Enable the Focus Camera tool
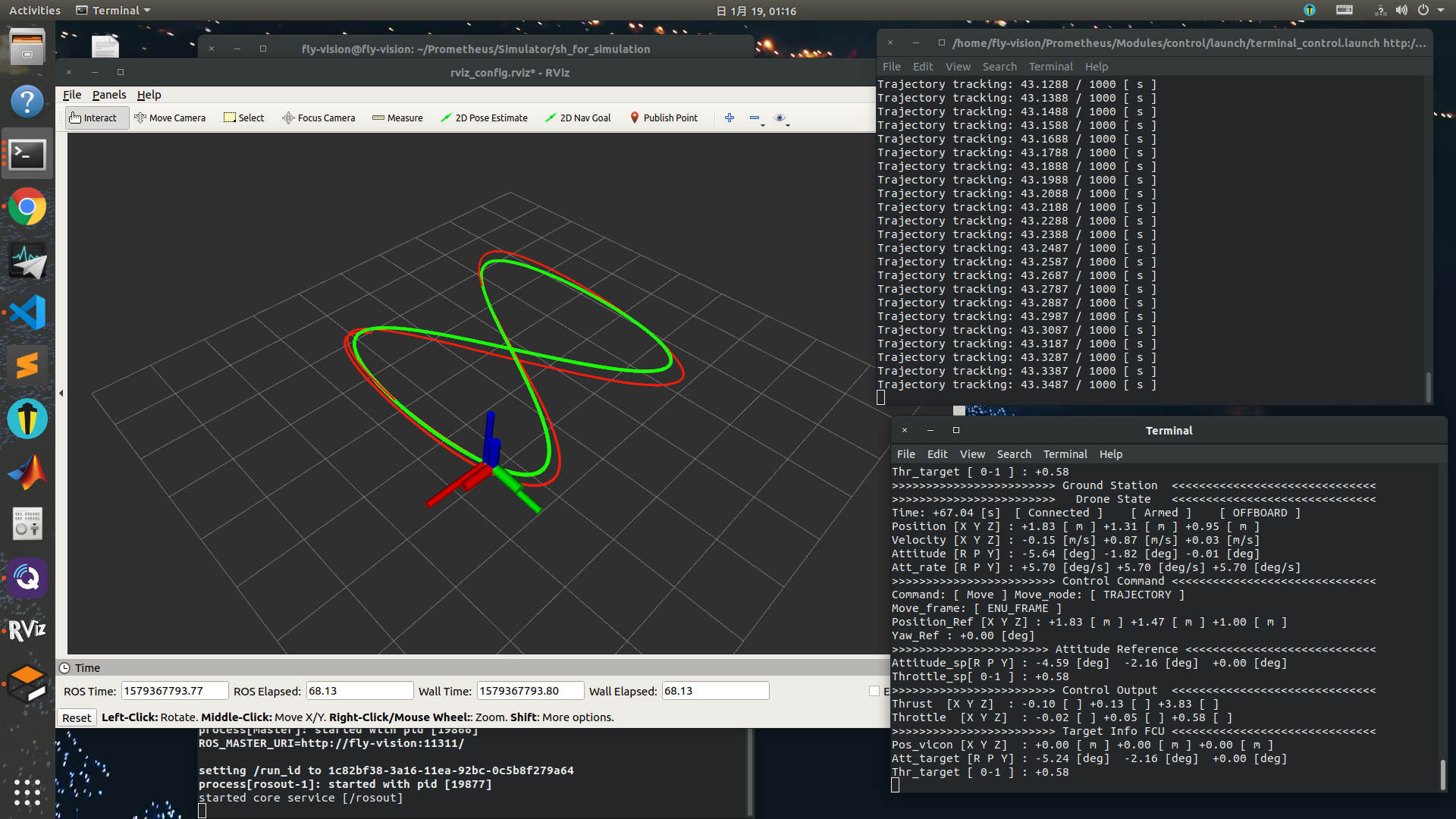This screenshot has width=1456, height=819. (x=318, y=118)
